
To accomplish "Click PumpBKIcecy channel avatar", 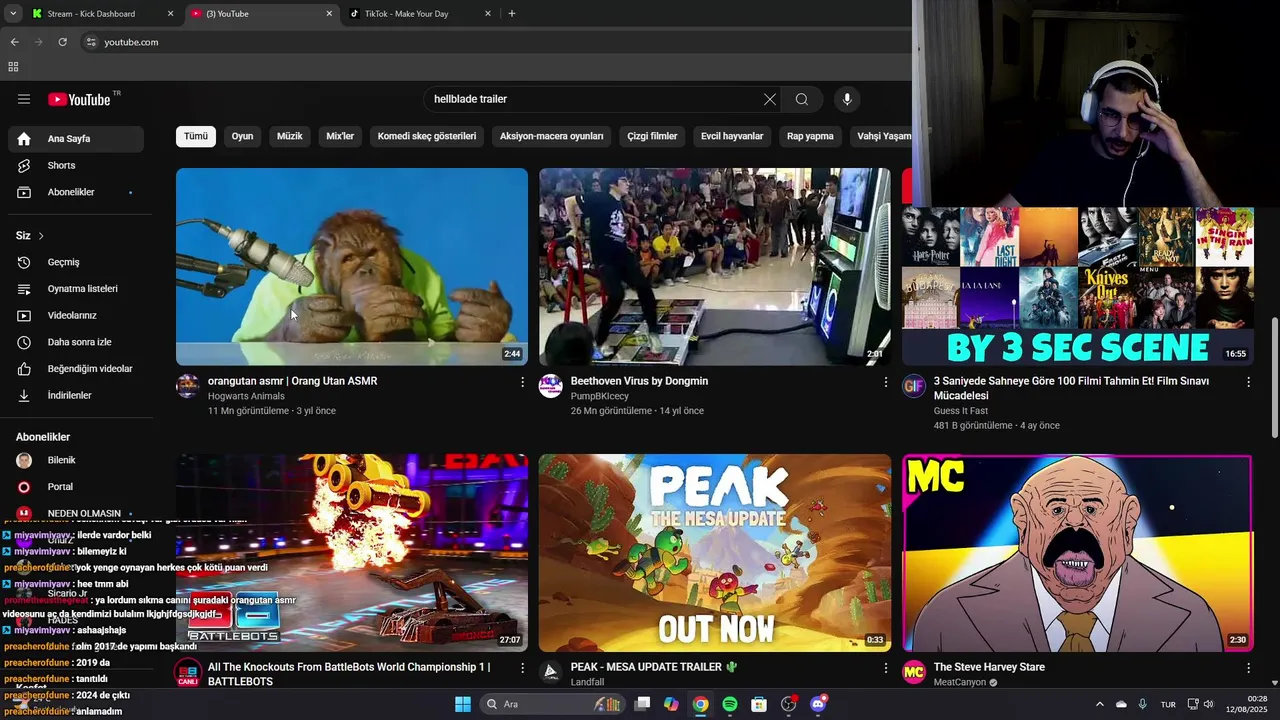I will pyautogui.click(x=551, y=386).
